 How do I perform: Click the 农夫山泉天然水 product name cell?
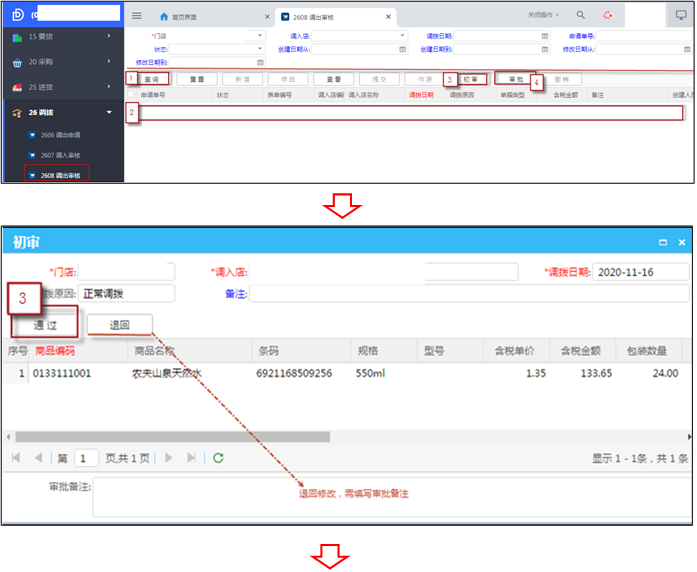(167, 373)
